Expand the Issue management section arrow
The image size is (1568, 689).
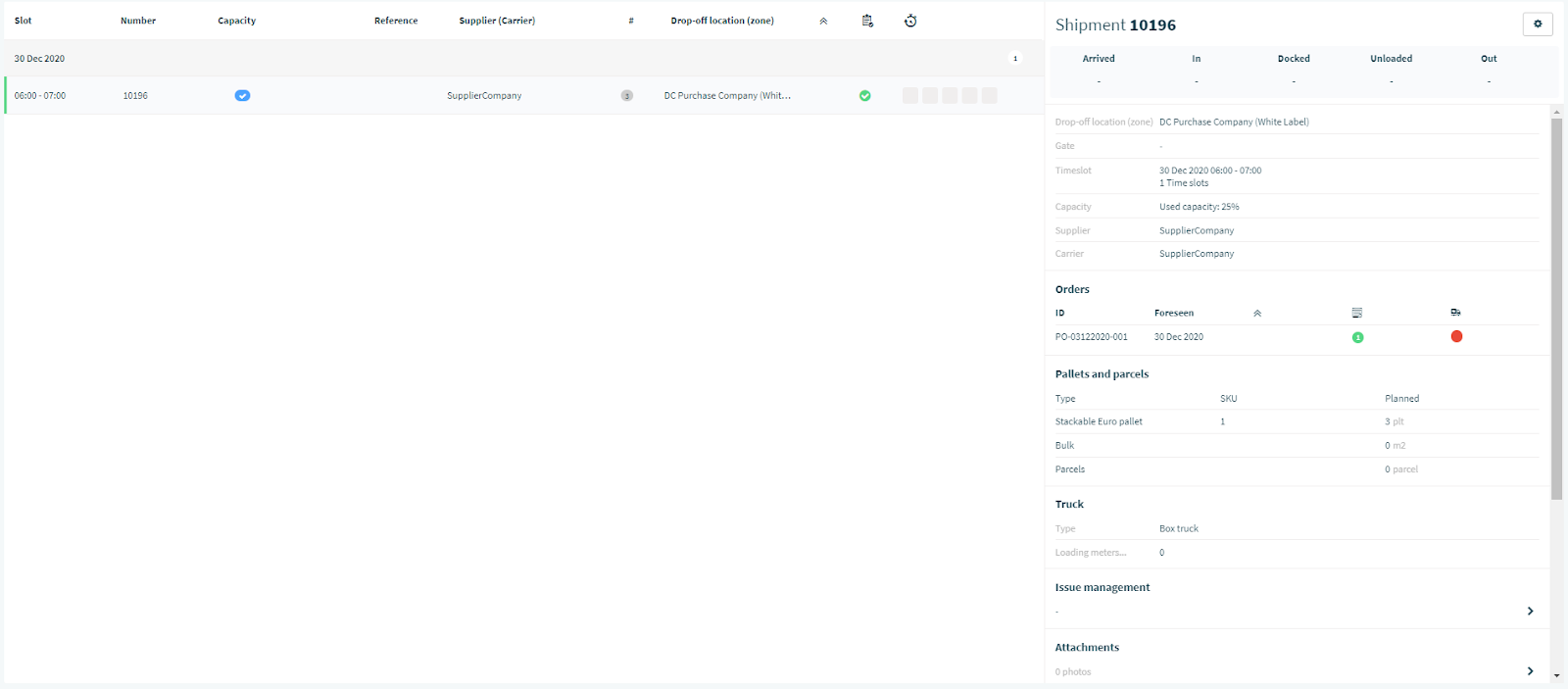(x=1530, y=612)
